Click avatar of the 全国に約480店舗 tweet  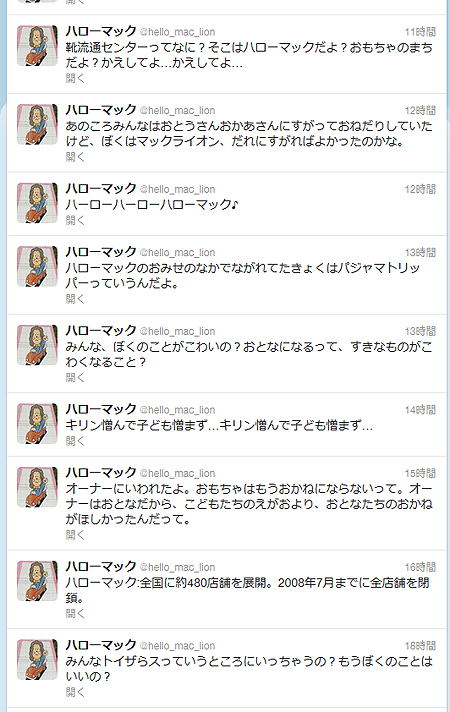[38, 581]
